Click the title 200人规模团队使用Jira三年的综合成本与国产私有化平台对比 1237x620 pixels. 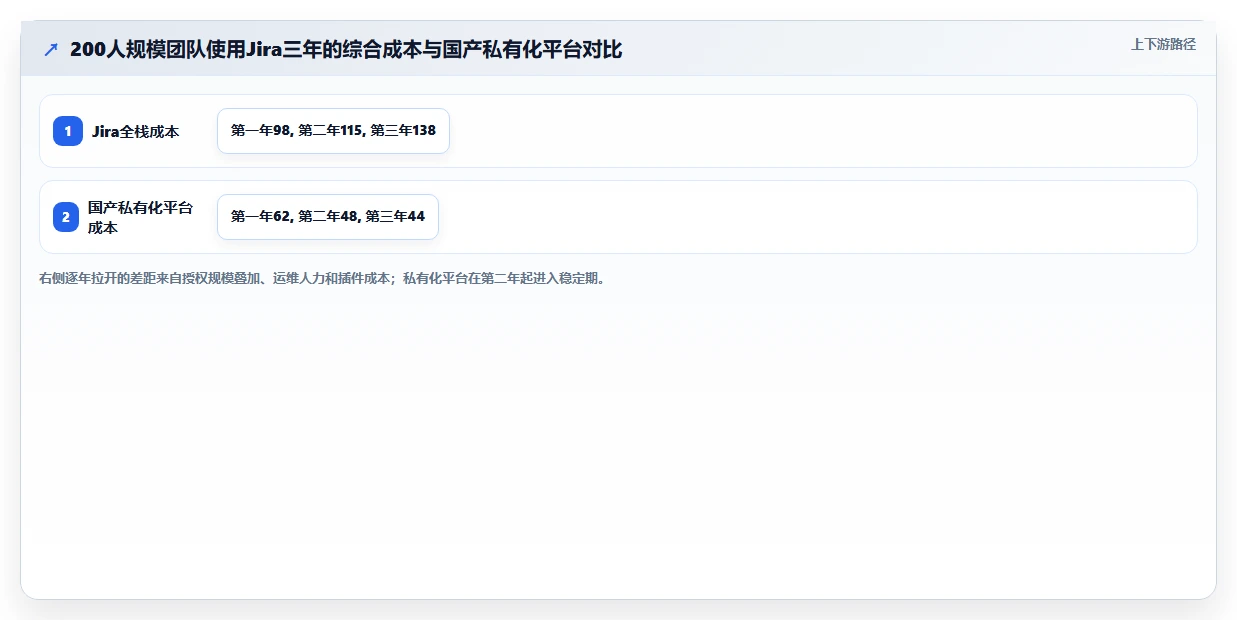pyautogui.click(x=346, y=49)
